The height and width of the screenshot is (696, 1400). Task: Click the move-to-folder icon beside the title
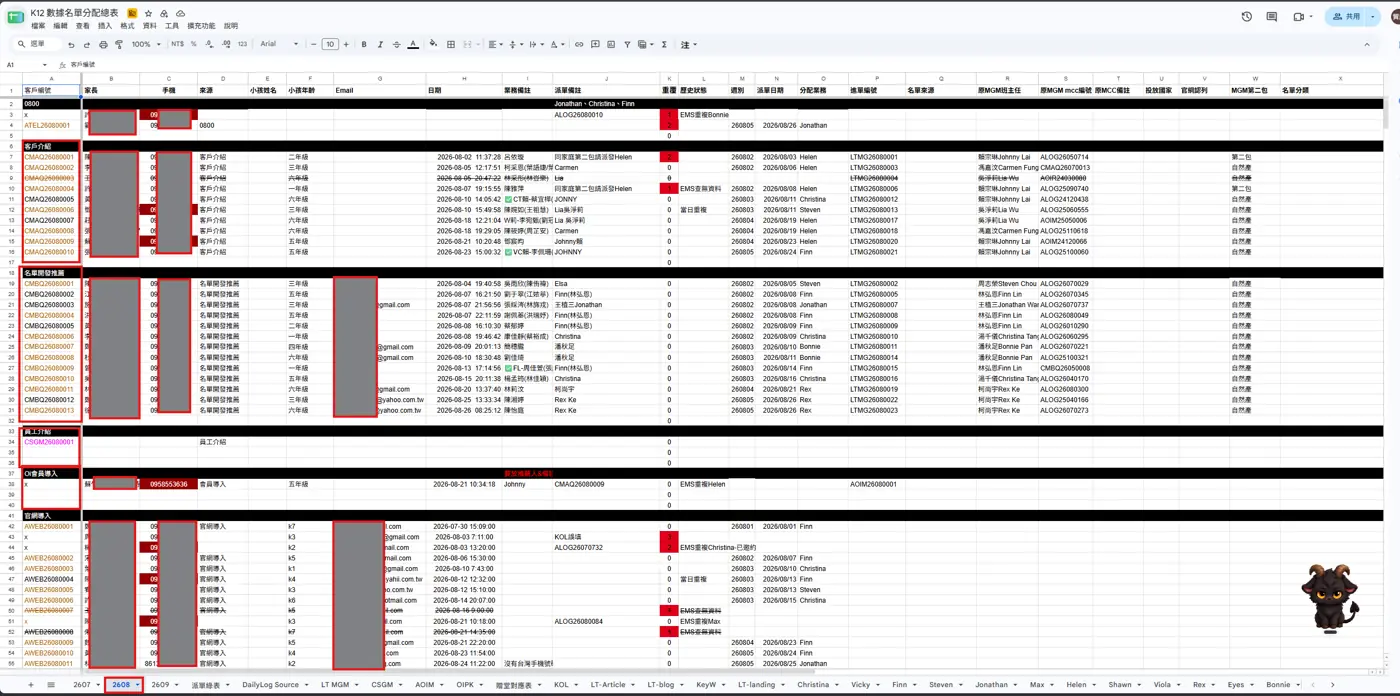[164, 13]
